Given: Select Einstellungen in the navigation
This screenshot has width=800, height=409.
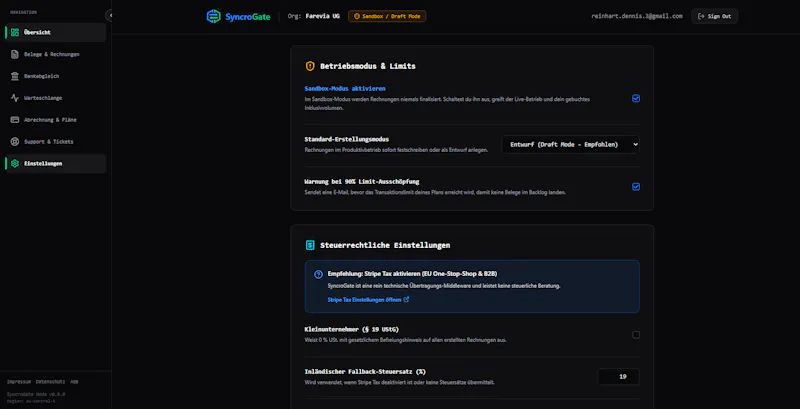Looking at the screenshot, I should click(56, 164).
